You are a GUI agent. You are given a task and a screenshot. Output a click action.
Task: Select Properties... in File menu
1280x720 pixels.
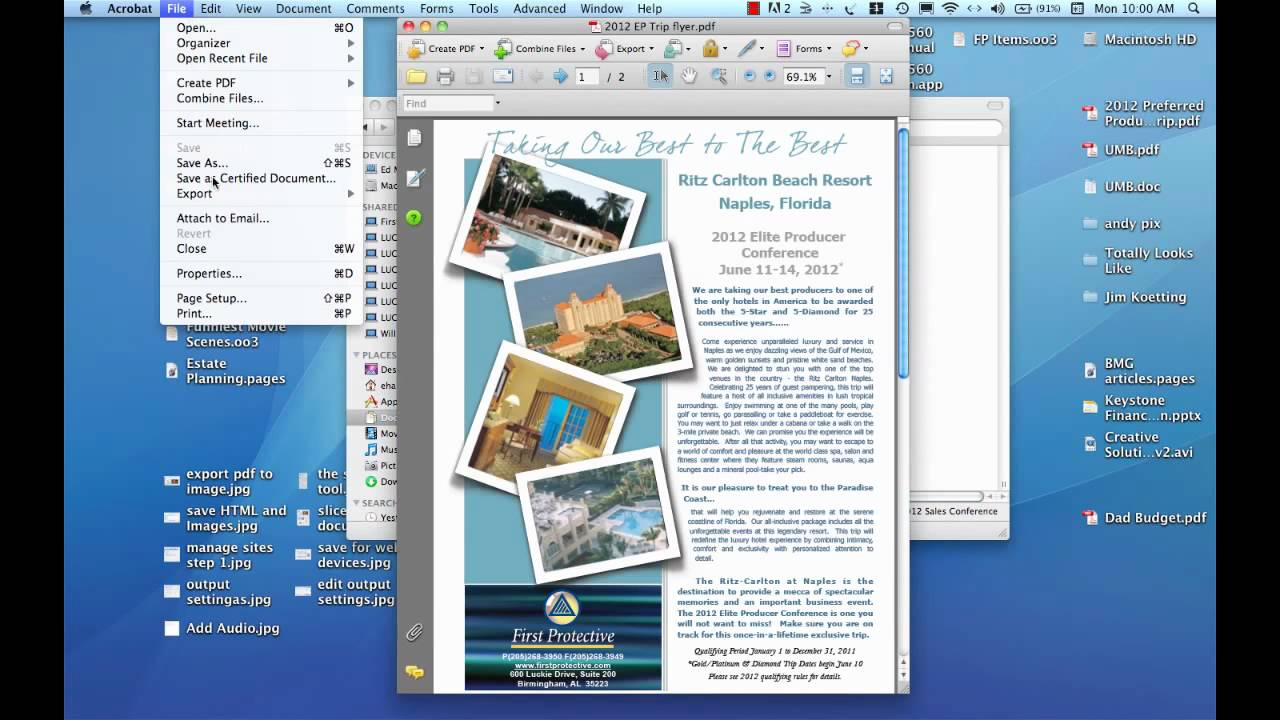tap(260, 273)
